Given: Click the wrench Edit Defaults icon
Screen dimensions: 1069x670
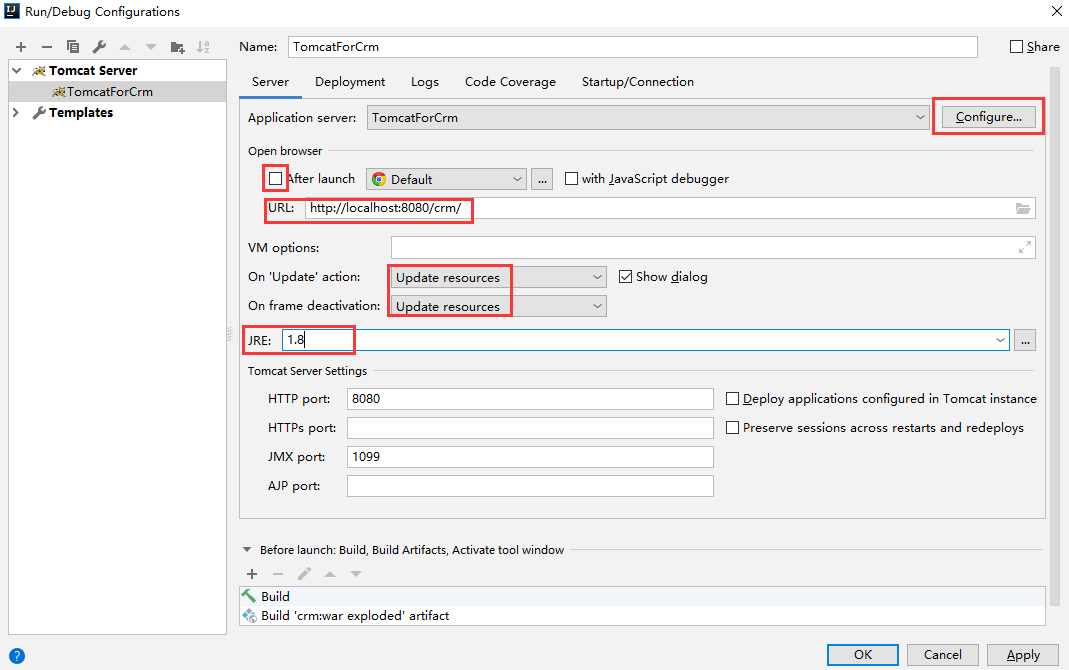Looking at the screenshot, I should (x=99, y=47).
